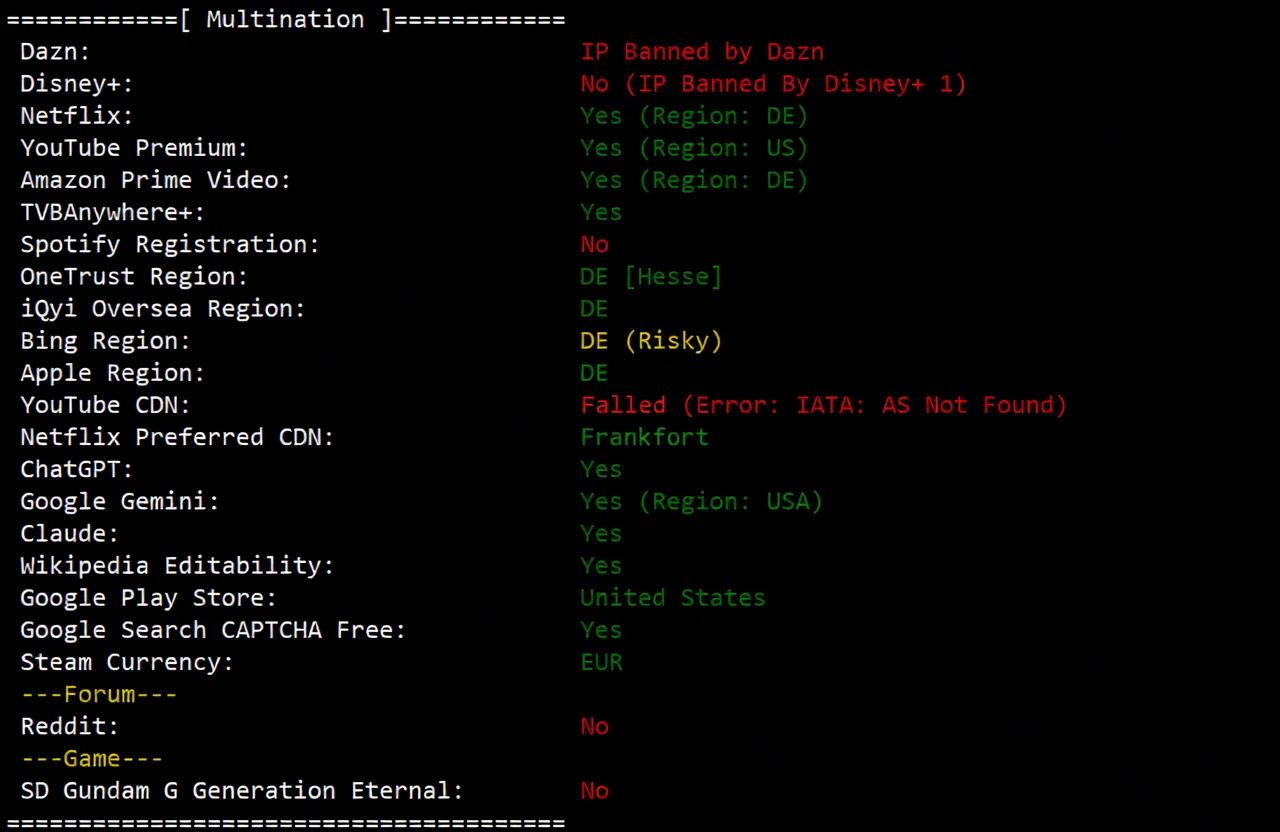Click "No" result for SD Gundam G Generation
Viewport: 1280px width, 832px height.
pos(595,790)
